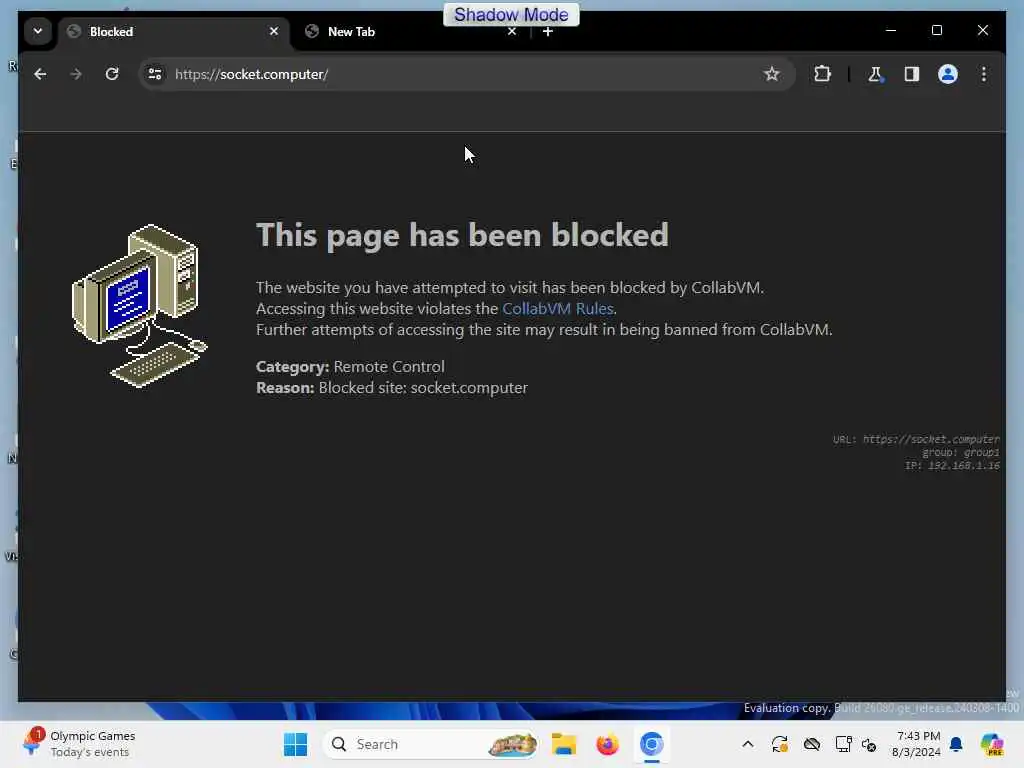Close the Blocked tab
Viewport: 1024px width, 768px height.
point(274,31)
